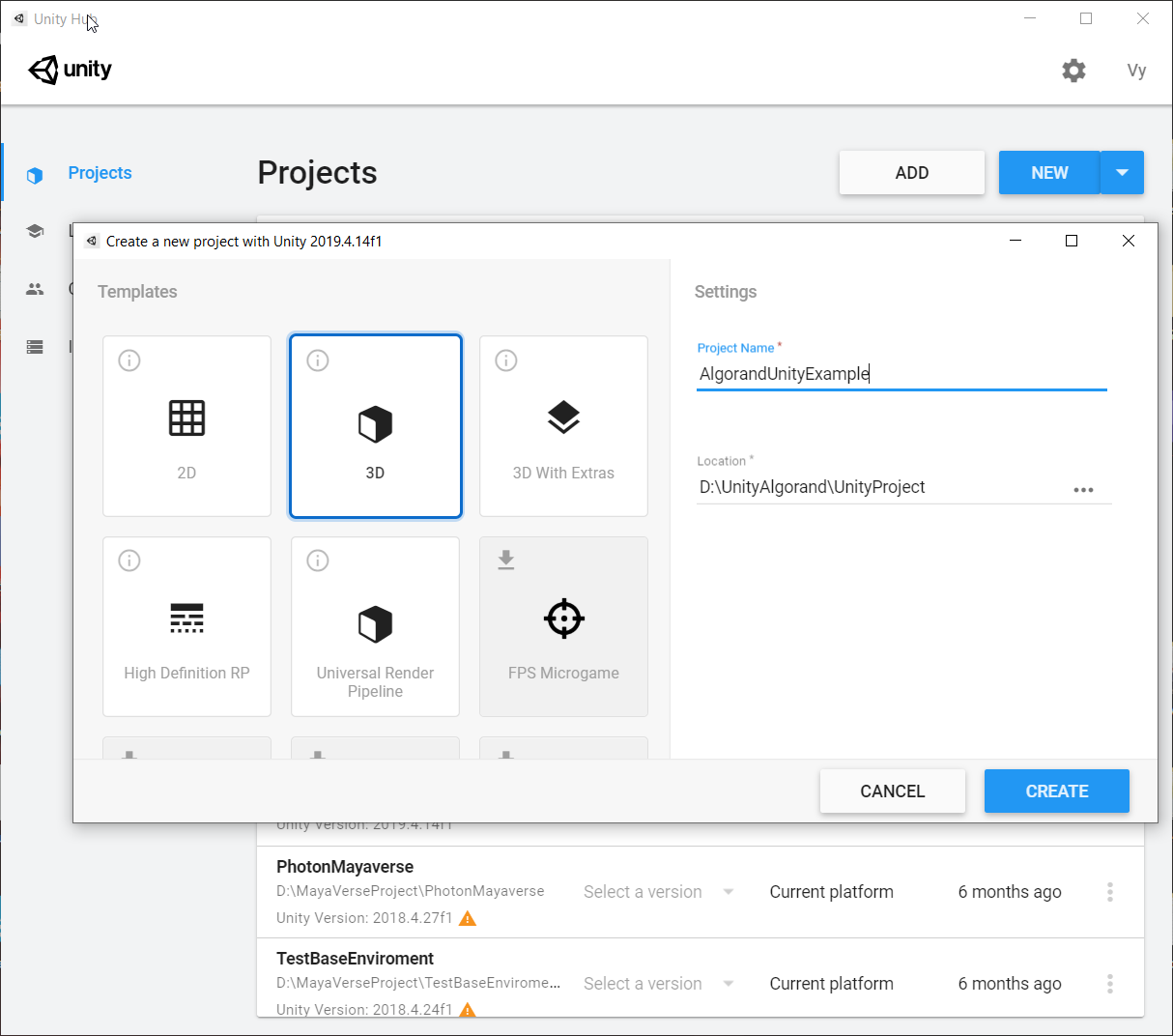Select the 2D template

pos(186,426)
